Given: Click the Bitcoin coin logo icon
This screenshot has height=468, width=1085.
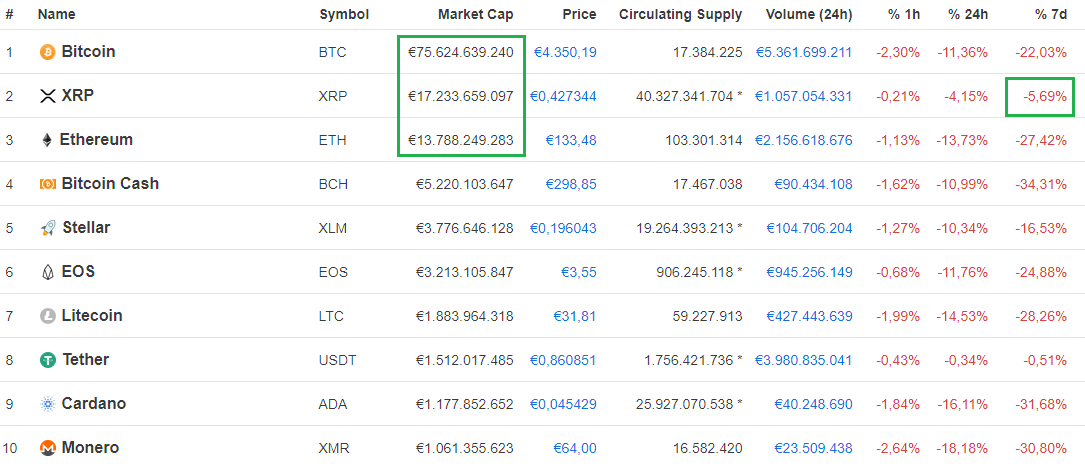Looking at the screenshot, I should (x=48, y=52).
